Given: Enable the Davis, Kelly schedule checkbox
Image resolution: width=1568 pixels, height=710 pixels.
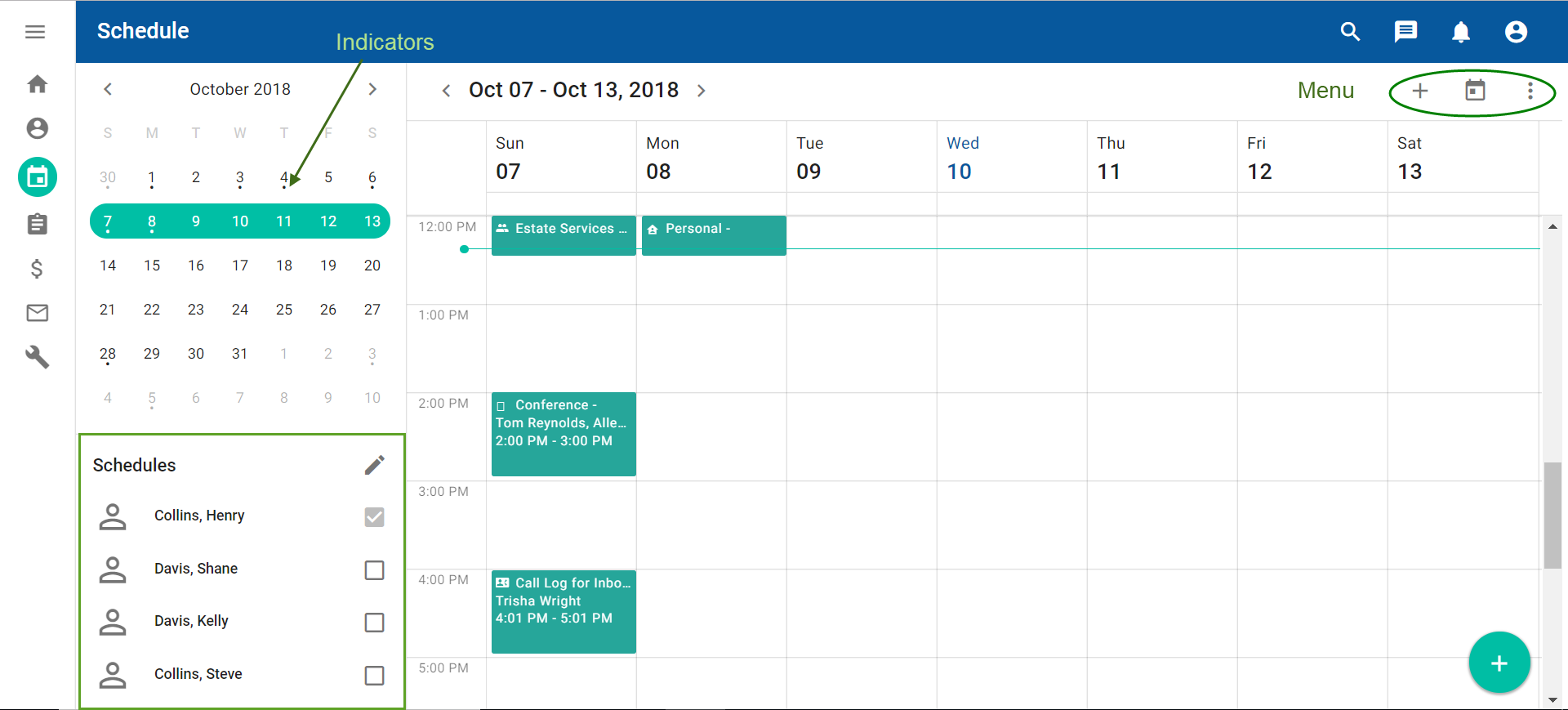Looking at the screenshot, I should click(374, 623).
